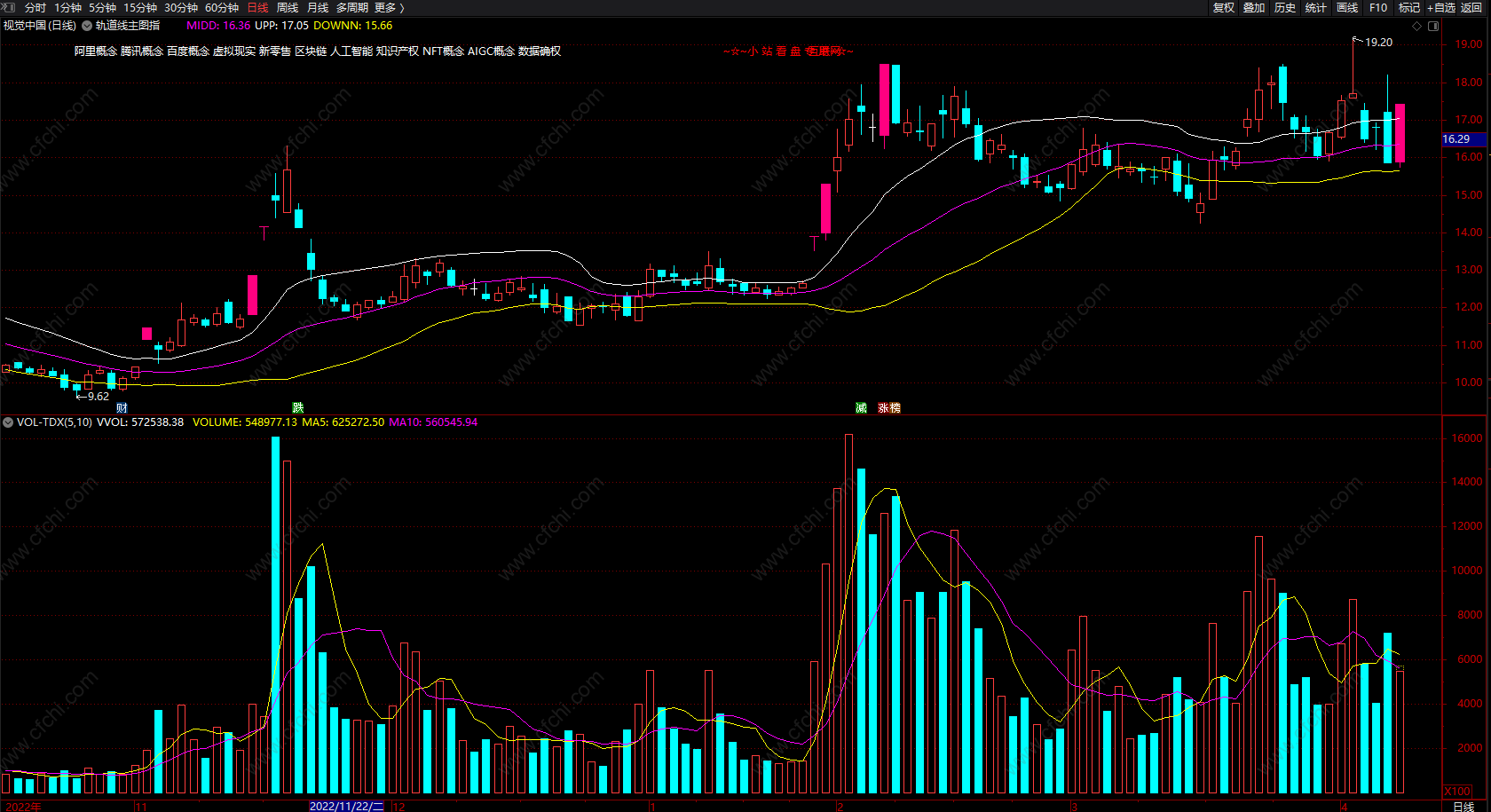
Task: Expand the 更多 periods menu
Action: 389,7
